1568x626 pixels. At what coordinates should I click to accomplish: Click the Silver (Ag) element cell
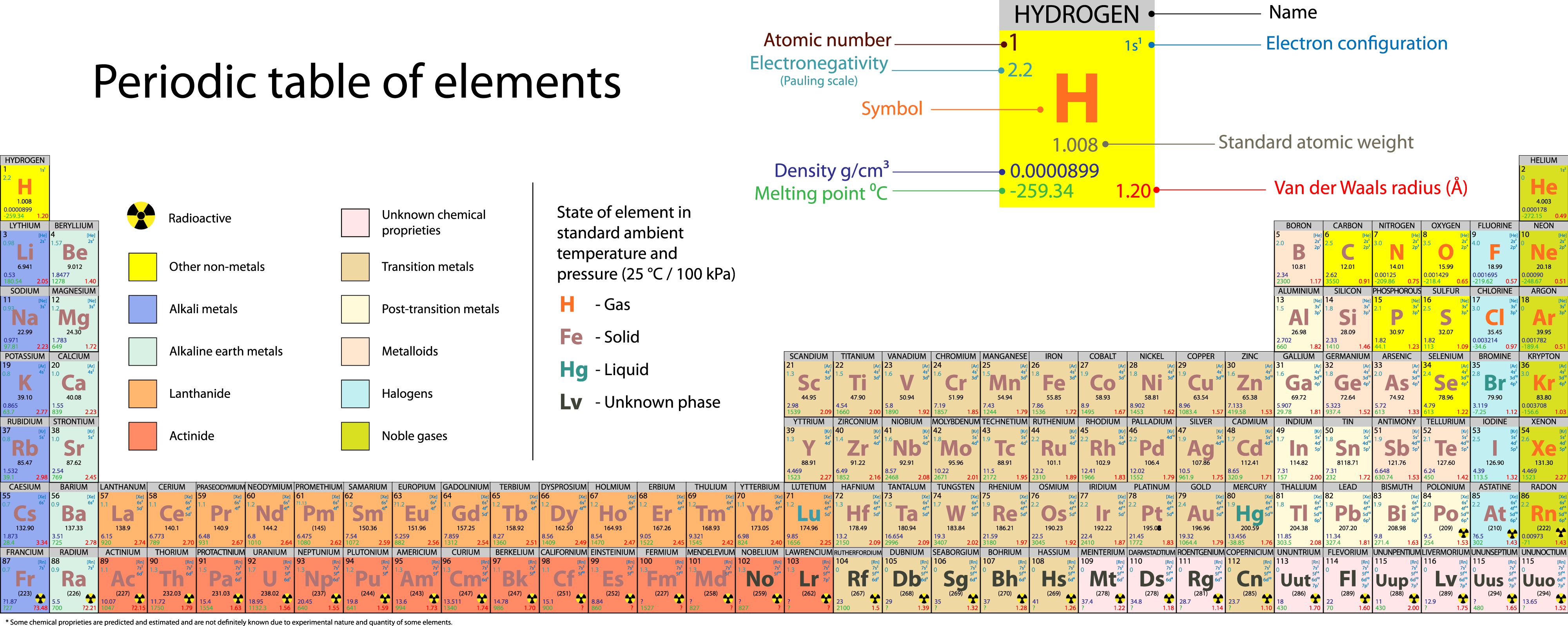click(x=1200, y=449)
